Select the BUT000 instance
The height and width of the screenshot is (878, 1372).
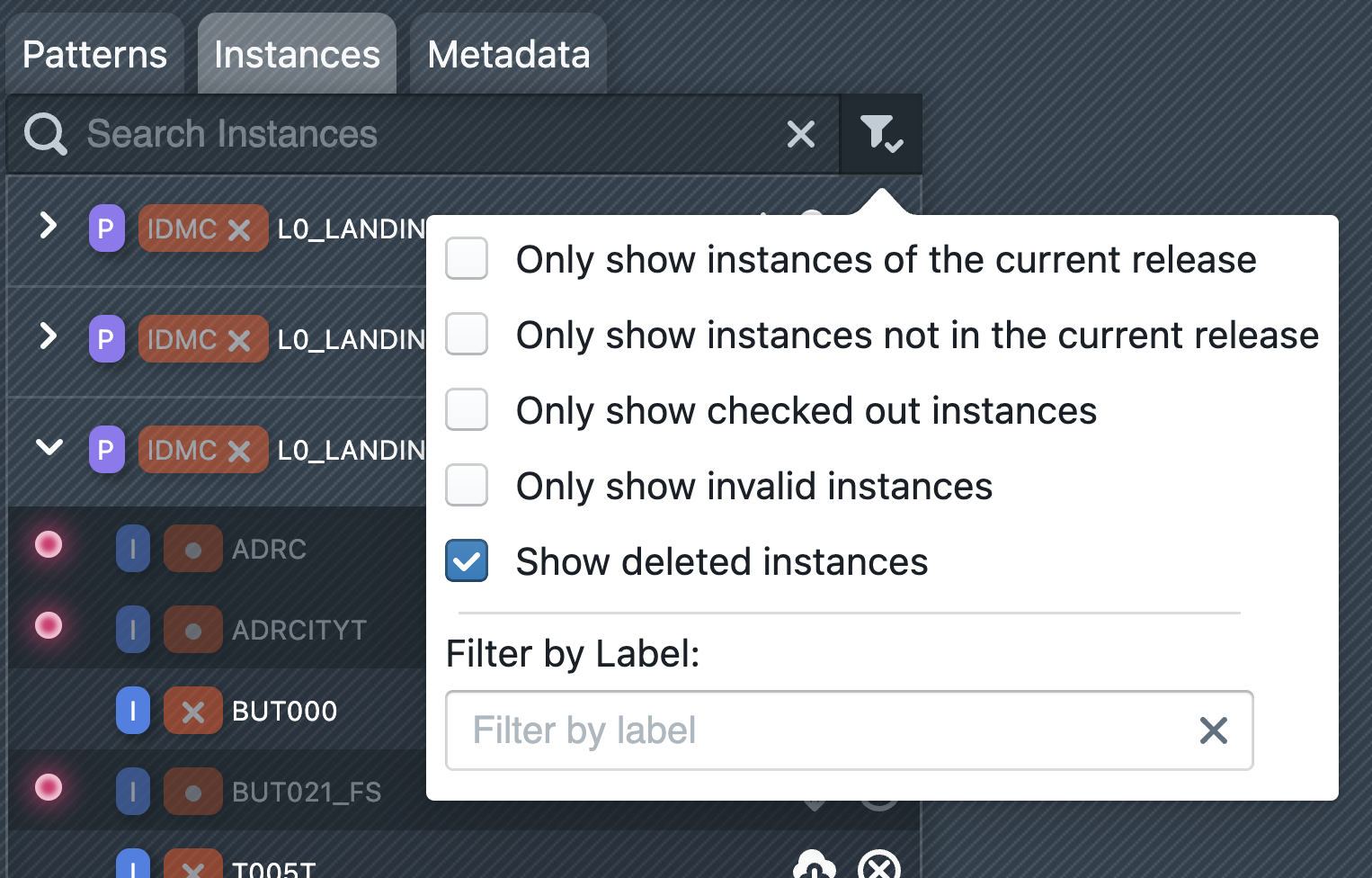tap(284, 711)
